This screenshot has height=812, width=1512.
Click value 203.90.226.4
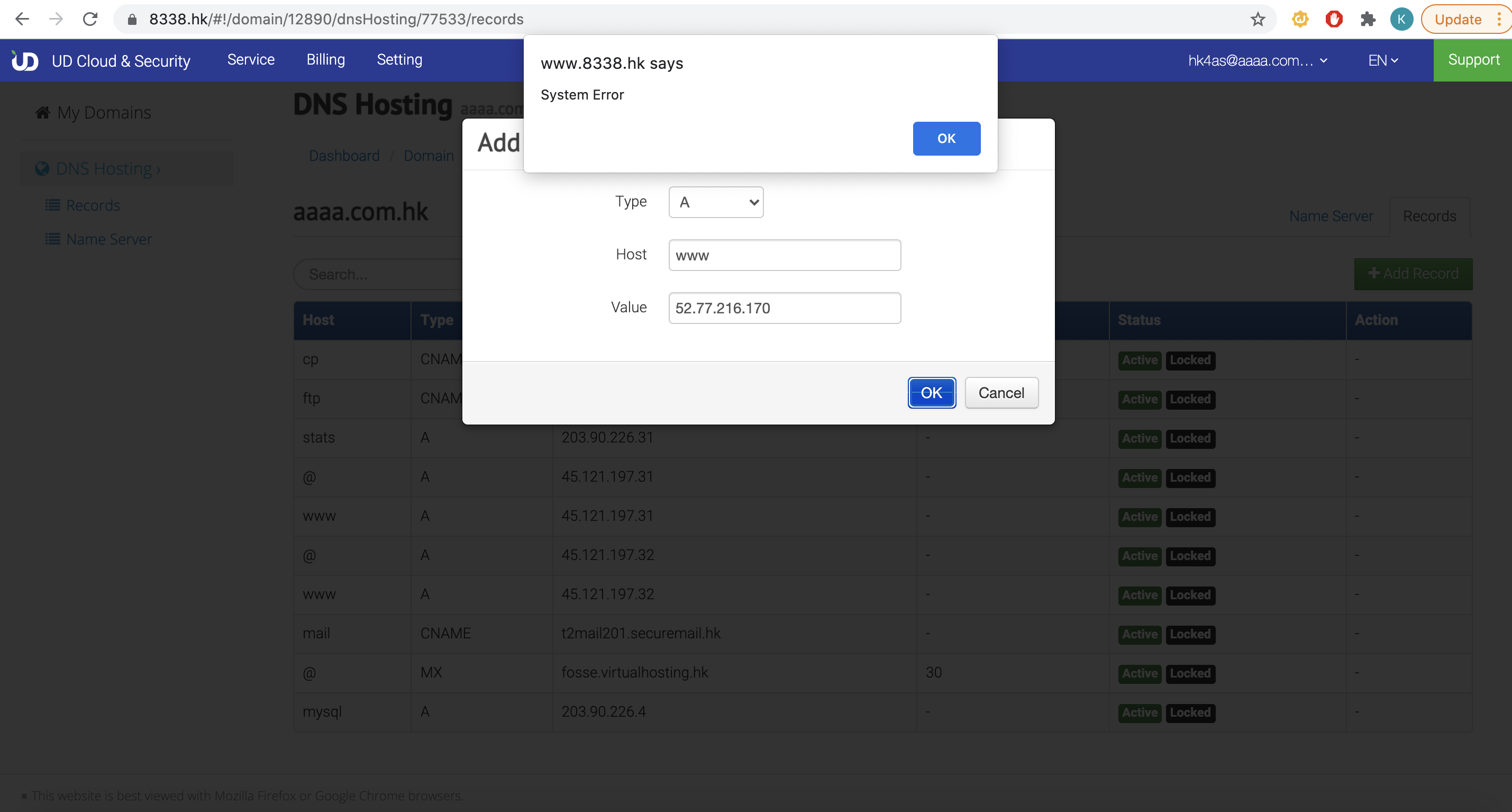coord(604,711)
